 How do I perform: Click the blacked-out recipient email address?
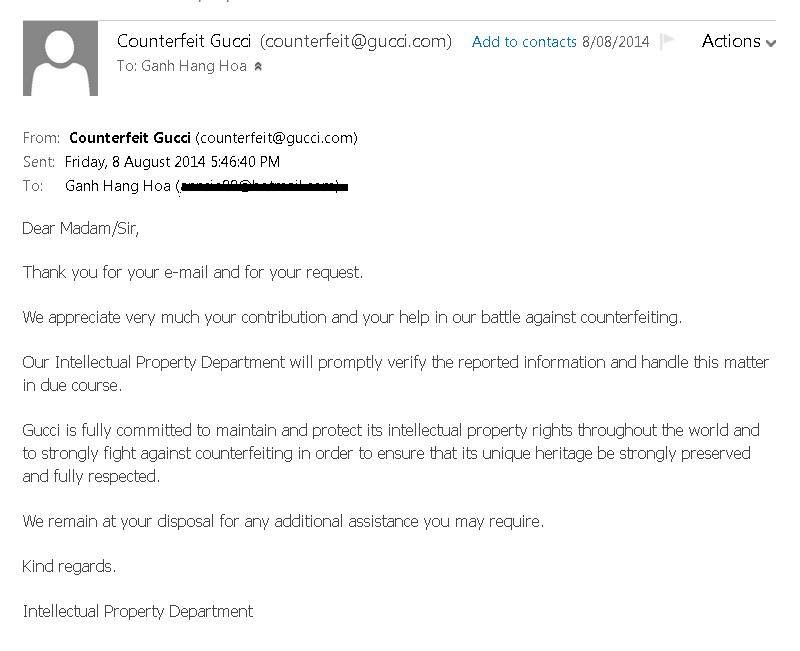[262, 186]
